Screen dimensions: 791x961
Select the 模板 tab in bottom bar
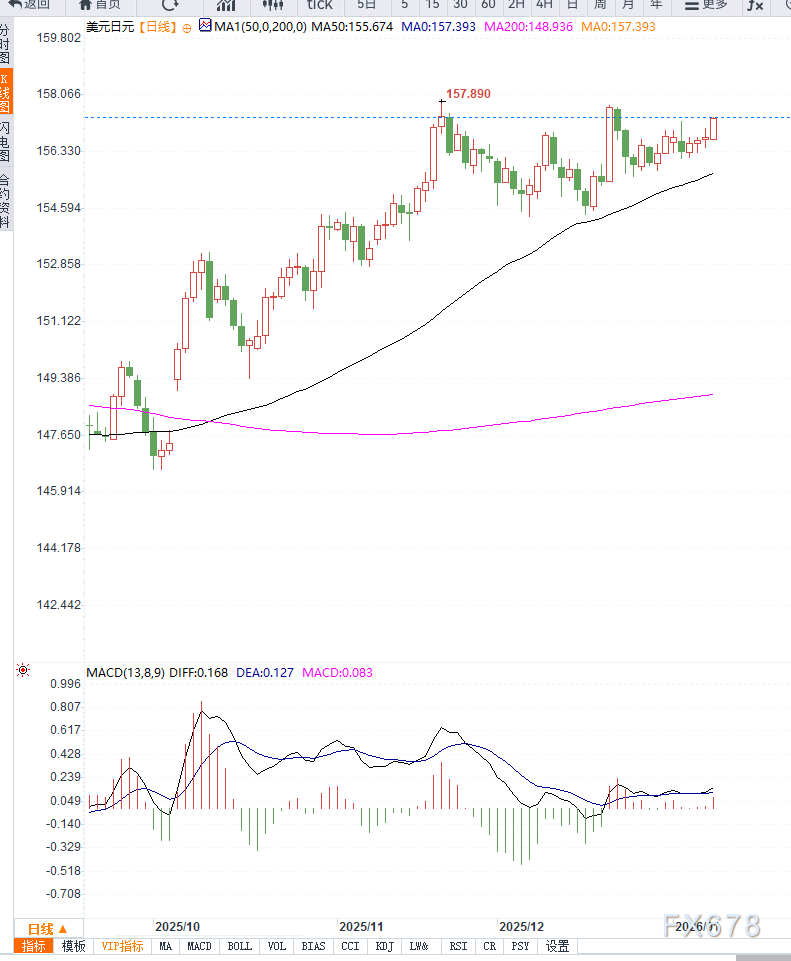[x=74, y=946]
